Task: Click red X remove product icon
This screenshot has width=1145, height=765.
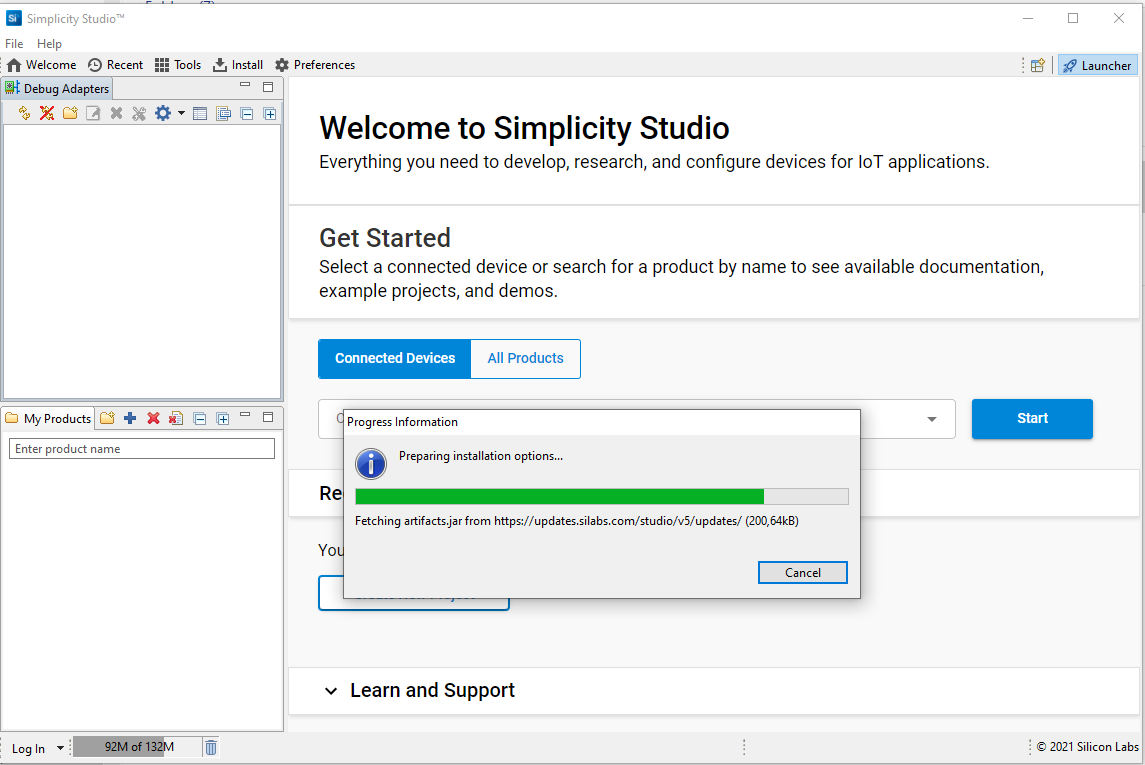Action: click(x=153, y=418)
